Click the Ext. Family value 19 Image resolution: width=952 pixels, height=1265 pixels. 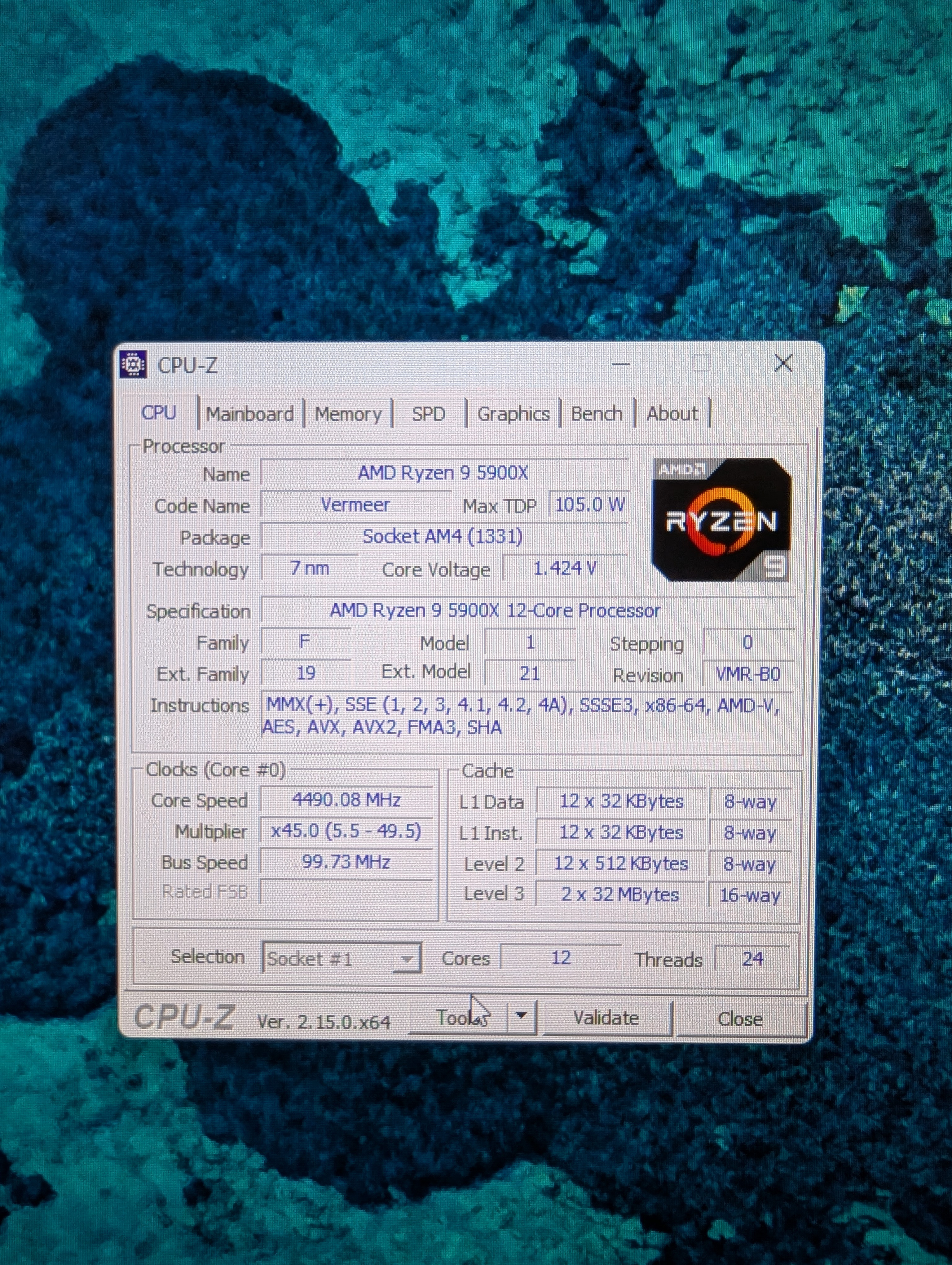306,672
